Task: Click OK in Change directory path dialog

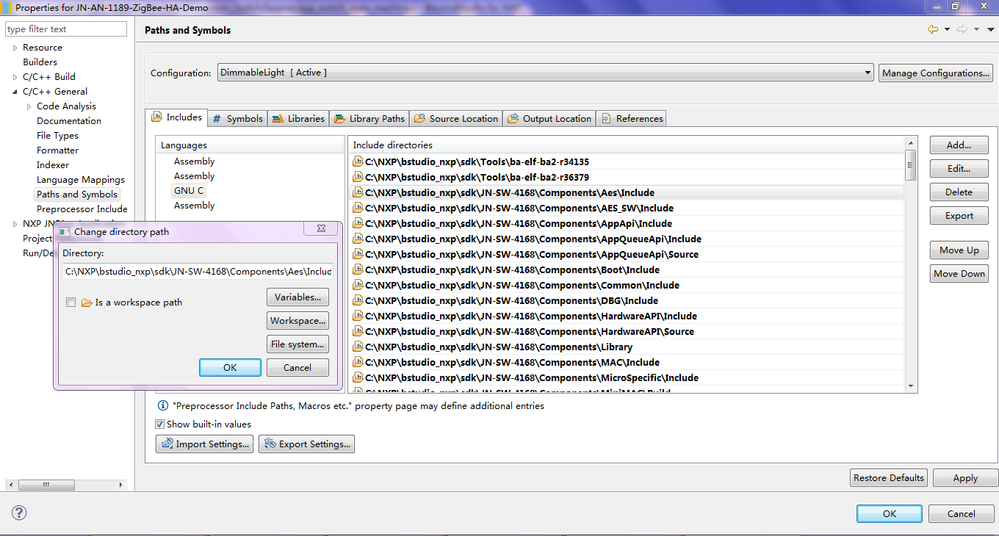Action: tap(230, 368)
